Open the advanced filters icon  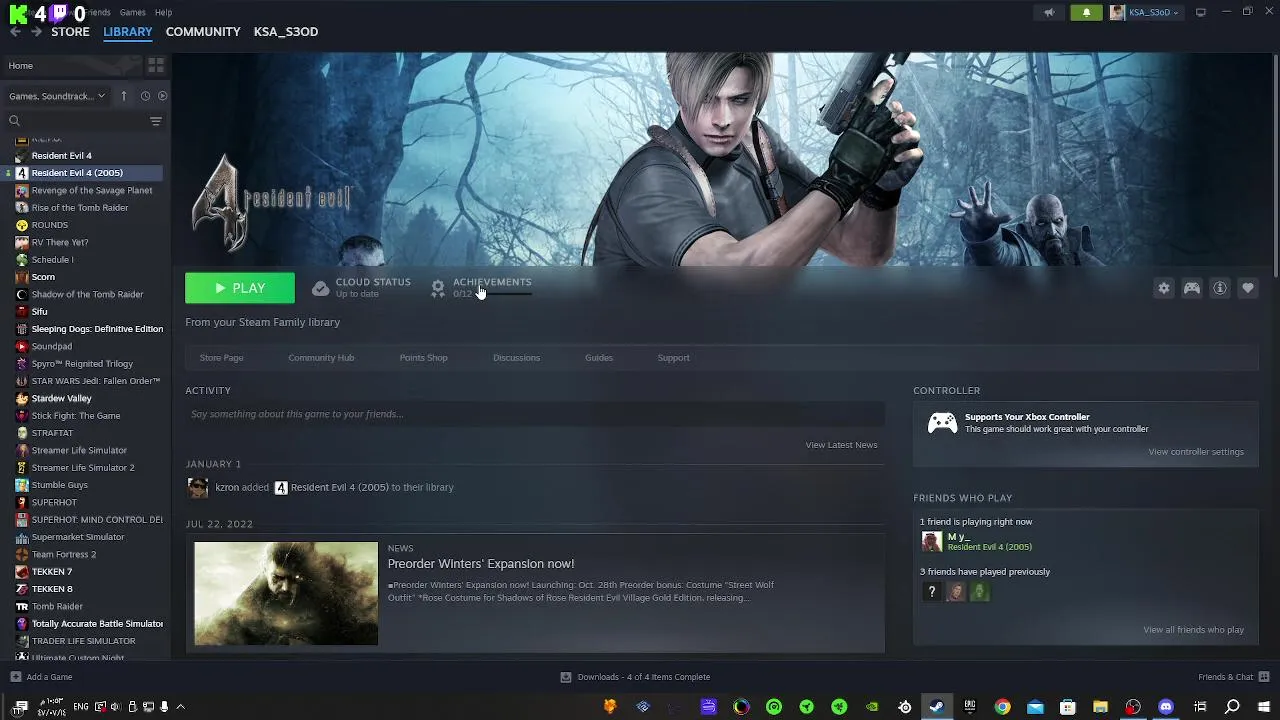coord(156,121)
